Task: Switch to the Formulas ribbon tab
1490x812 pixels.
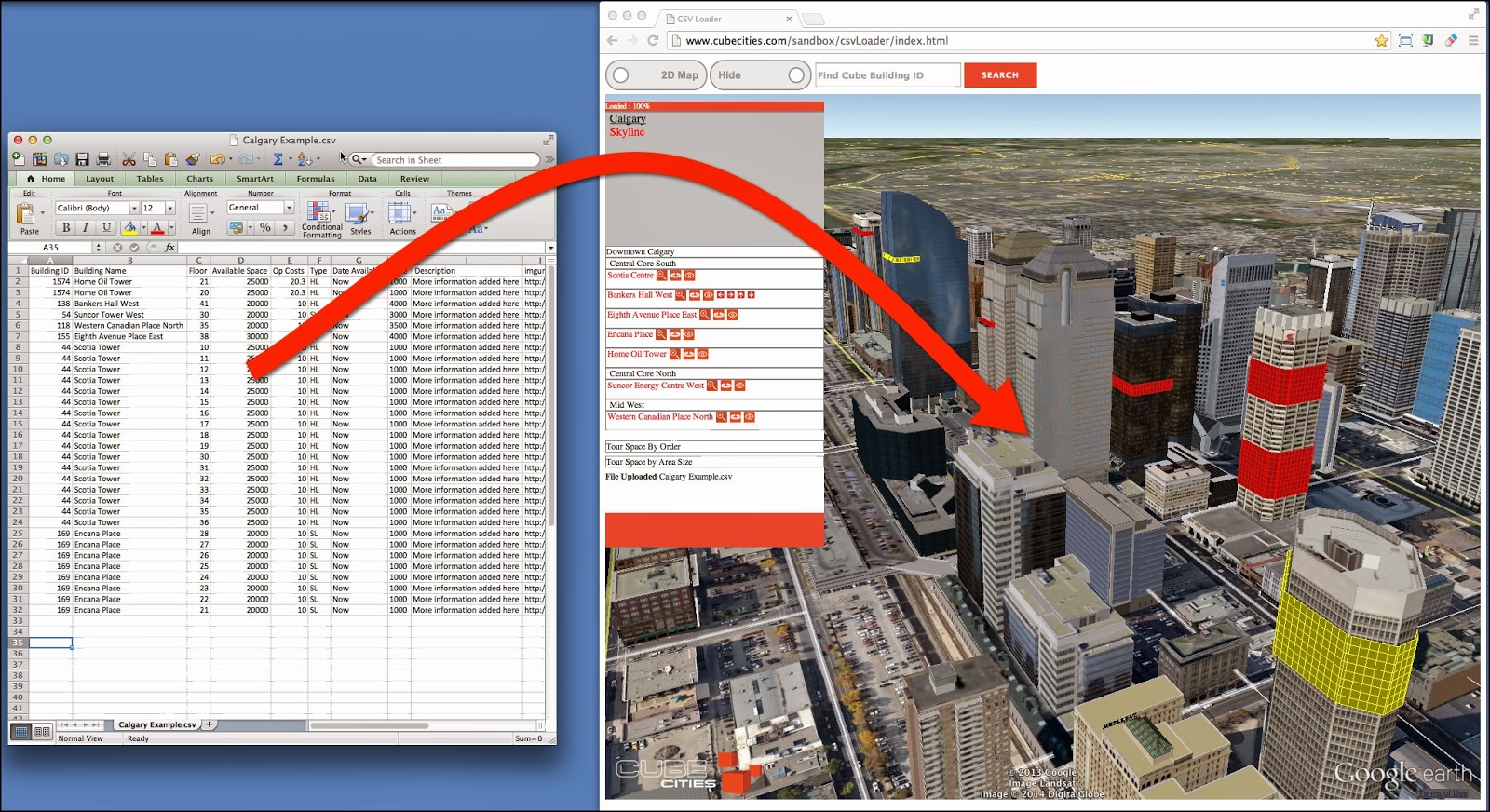Action: coord(316,179)
